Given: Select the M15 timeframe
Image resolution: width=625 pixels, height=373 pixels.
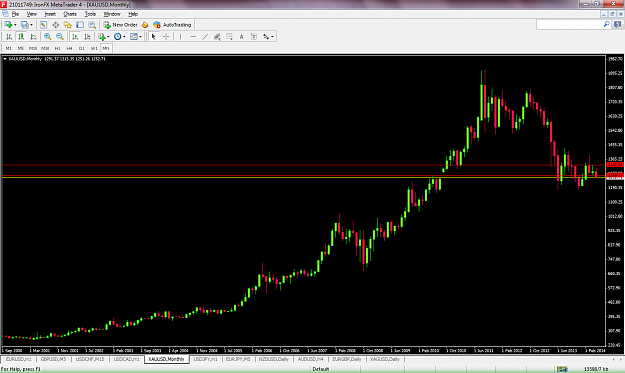Looking at the screenshot, I should point(33,48).
